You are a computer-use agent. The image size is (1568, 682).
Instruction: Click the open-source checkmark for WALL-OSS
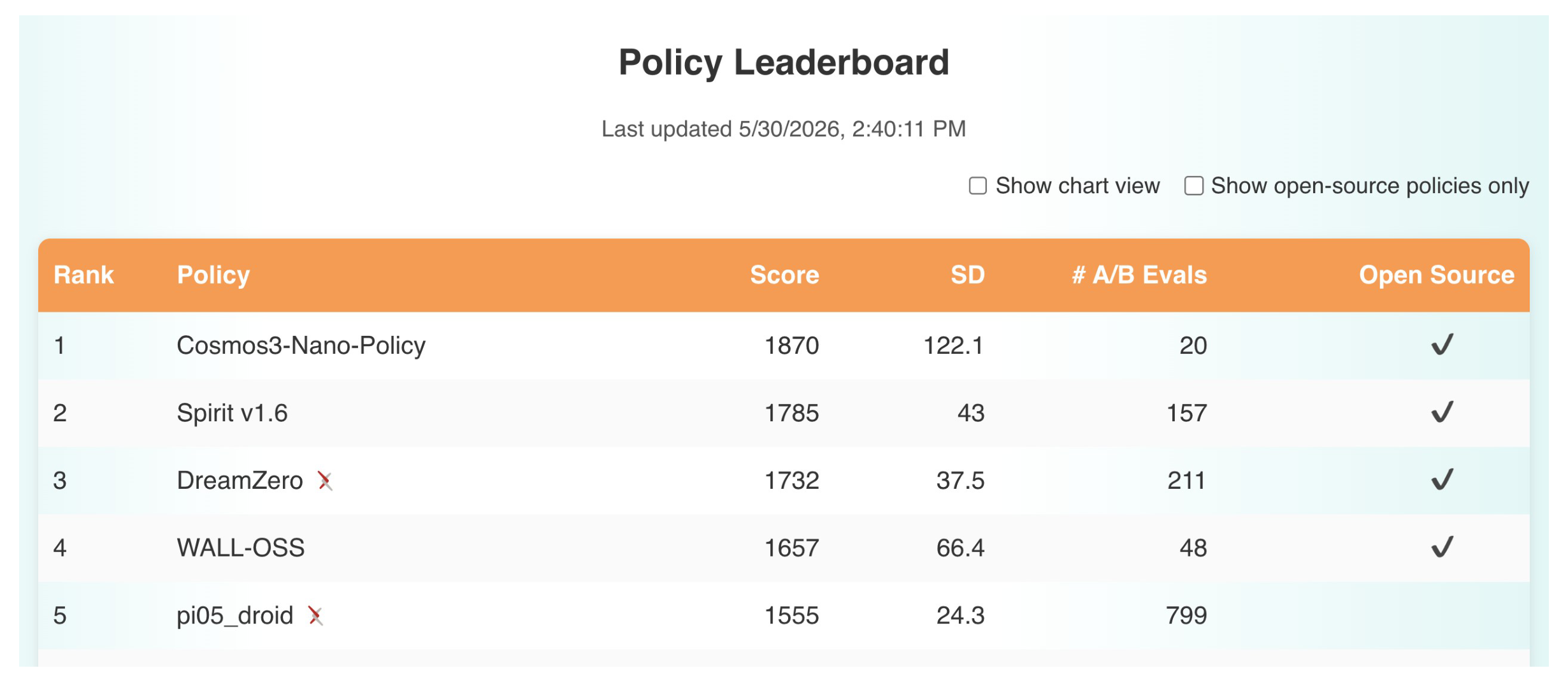pos(1442,548)
